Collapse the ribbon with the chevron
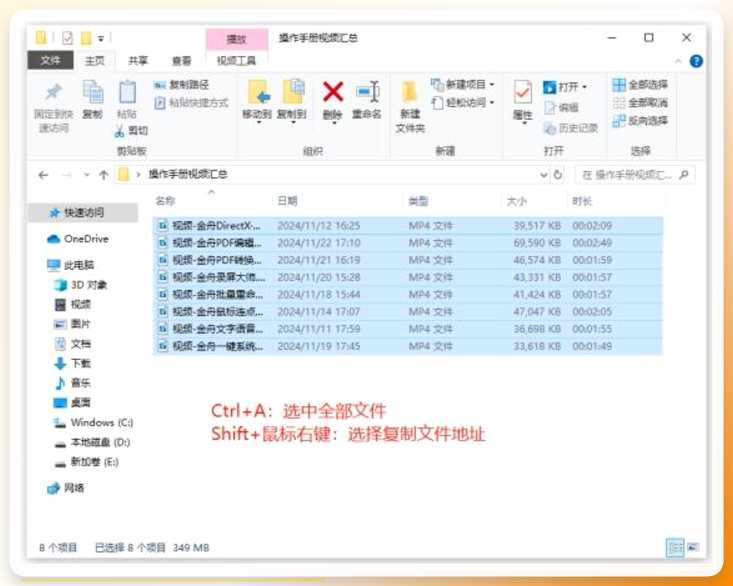This screenshot has width=733, height=586. coord(678,61)
